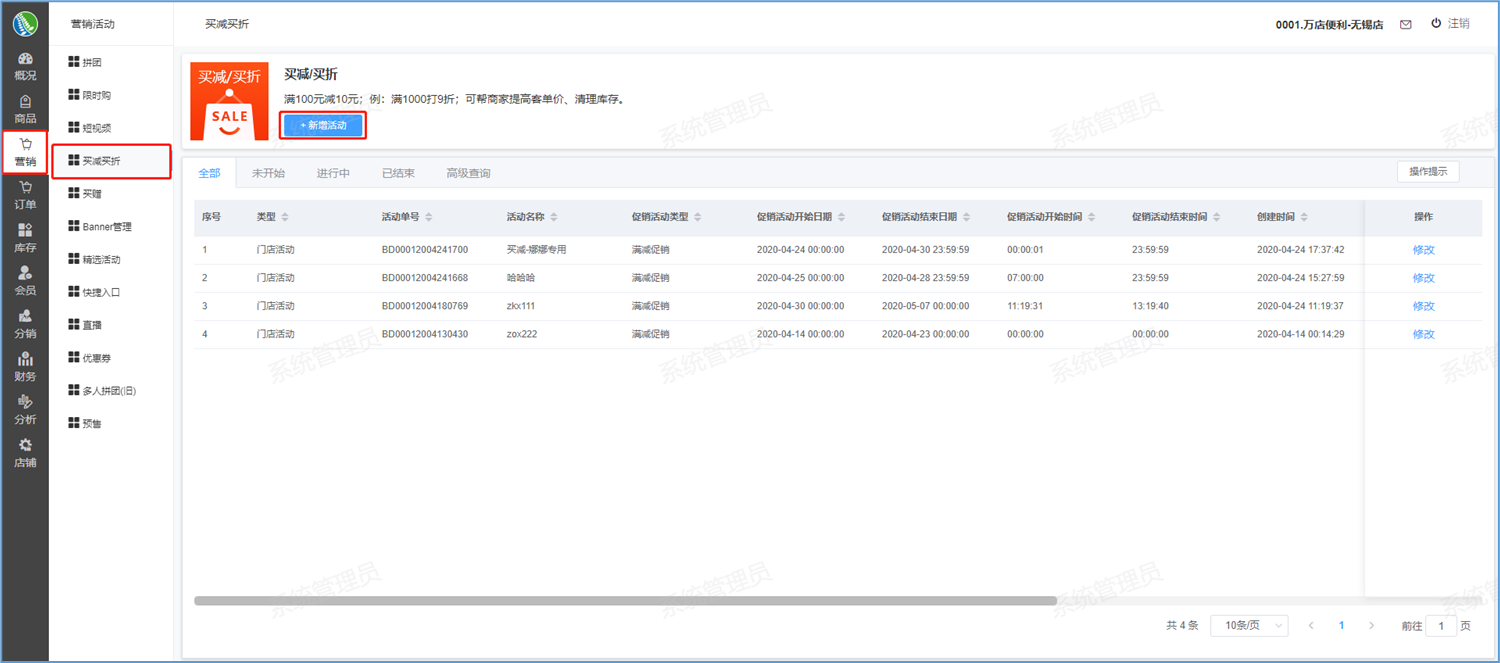Open the 财务 finance icon
This screenshot has width=1500, height=663.
click(25, 359)
